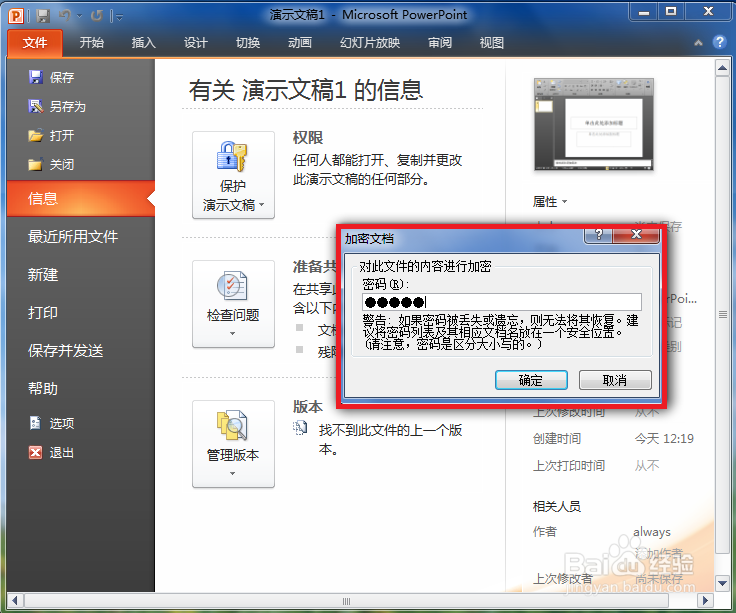Click the PowerPoint application icon in title bar
The height and width of the screenshot is (613, 736).
(15, 16)
